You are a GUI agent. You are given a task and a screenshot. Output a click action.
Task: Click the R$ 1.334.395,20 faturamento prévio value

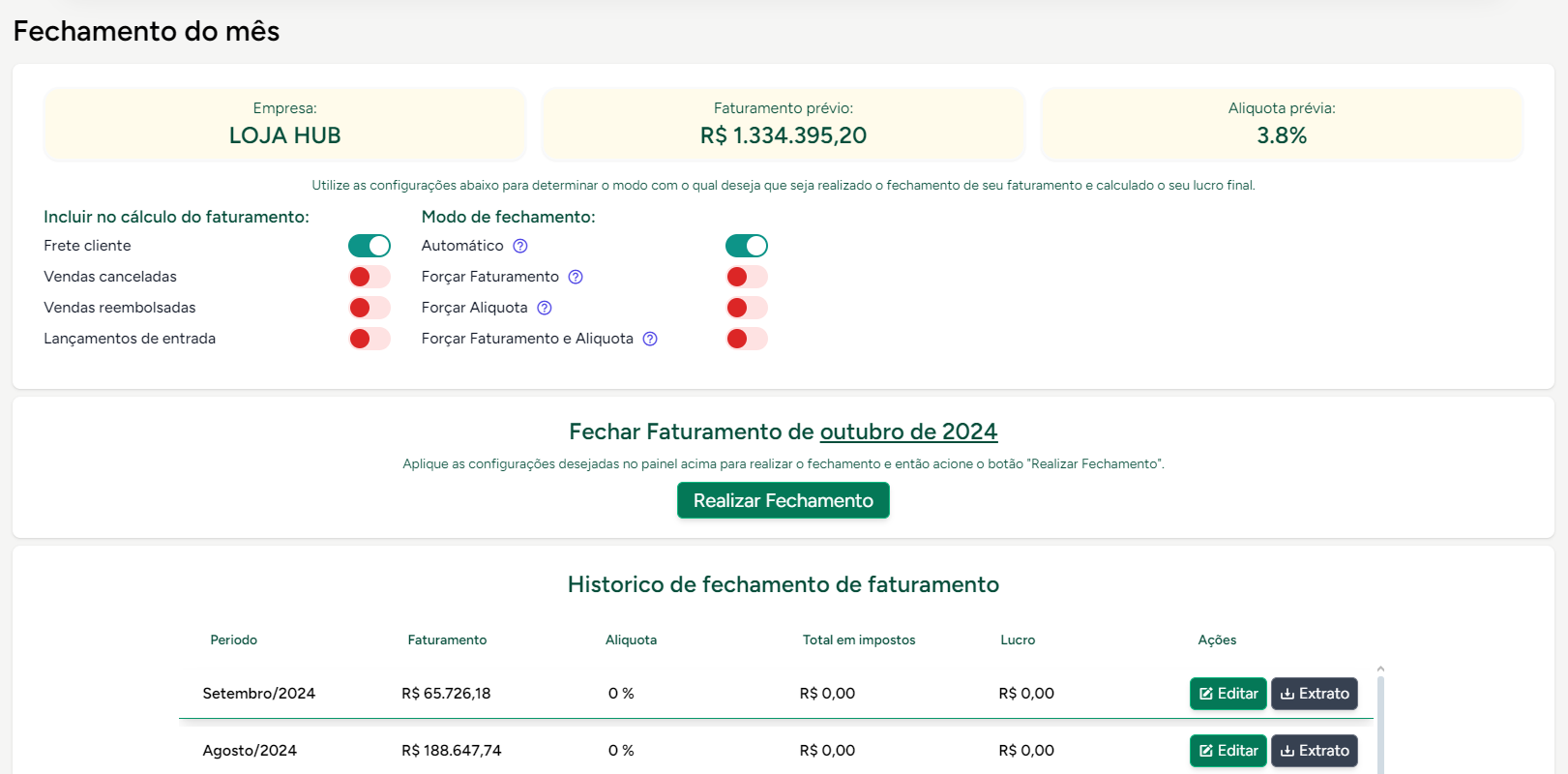(x=784, y=135)
